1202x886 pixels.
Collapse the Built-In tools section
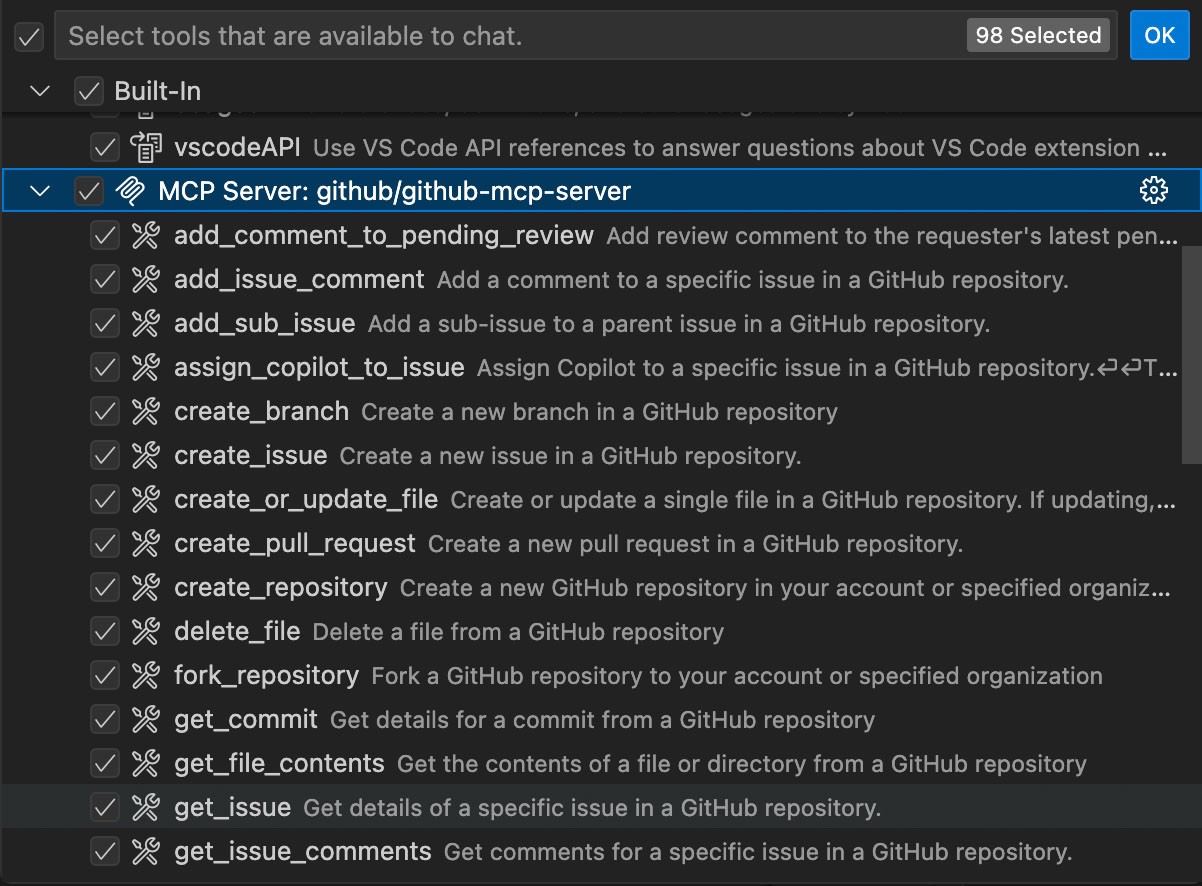40,91
